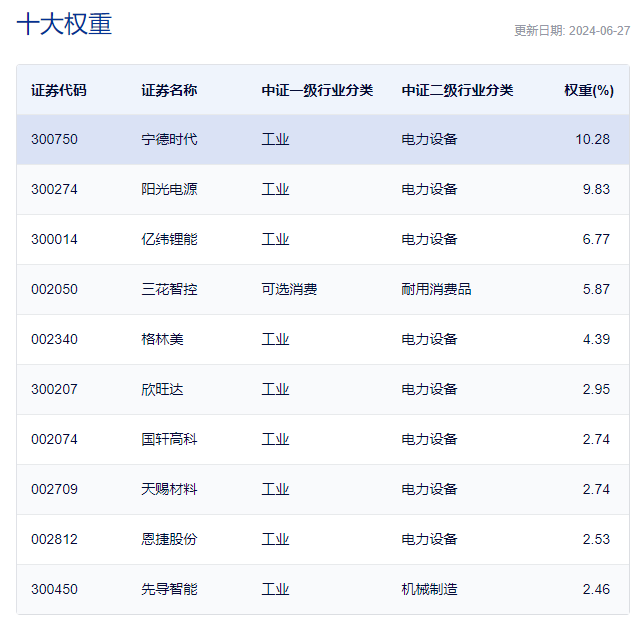Select the 宁德时代 name cell

pos(169,139)
